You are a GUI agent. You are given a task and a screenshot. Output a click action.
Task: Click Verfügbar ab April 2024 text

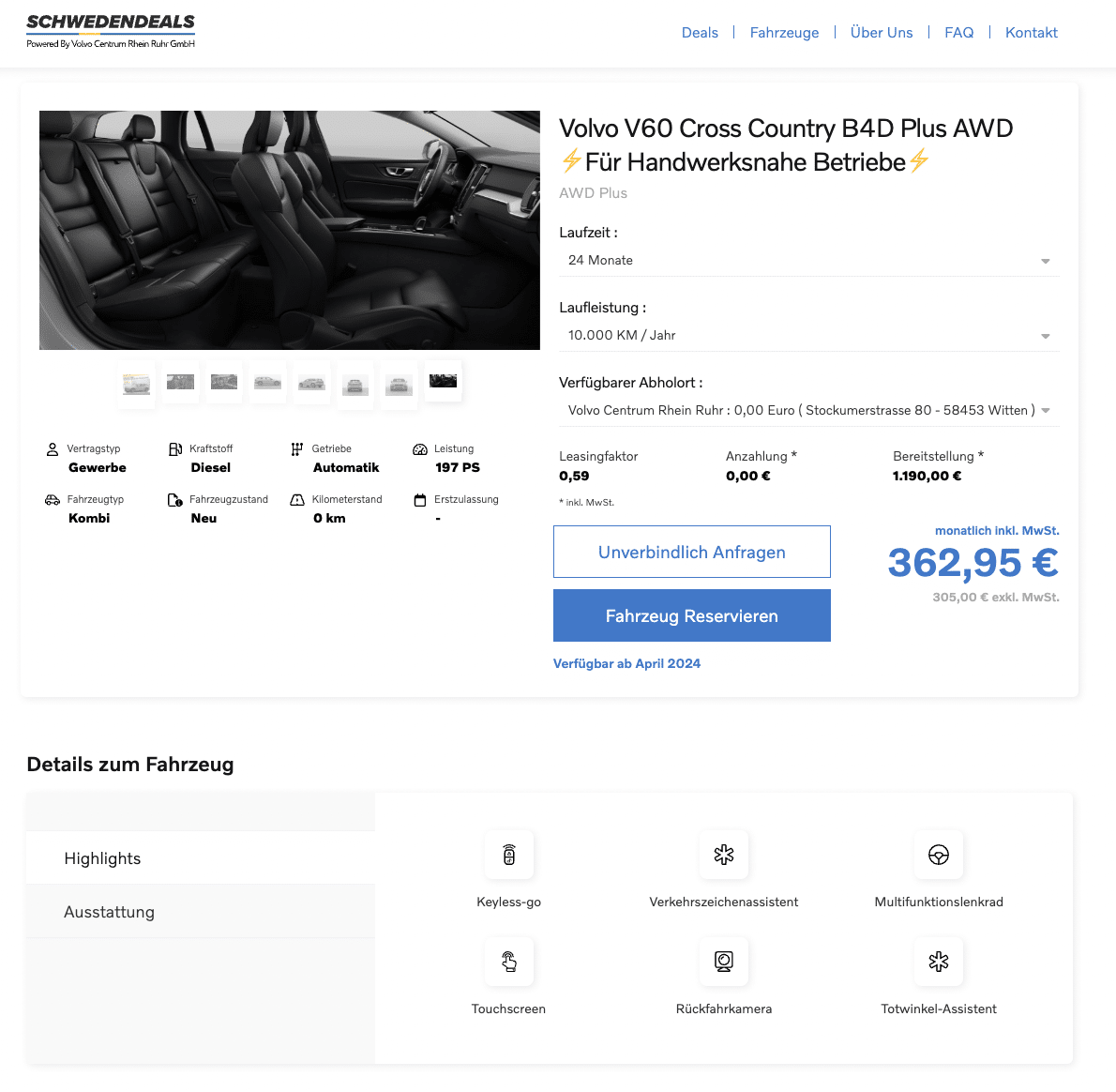tap(627, 663)
